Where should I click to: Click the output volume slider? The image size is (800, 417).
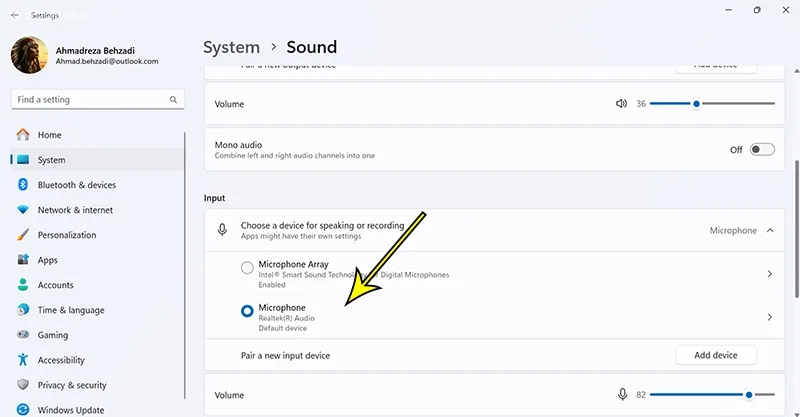tap(712, 103)
